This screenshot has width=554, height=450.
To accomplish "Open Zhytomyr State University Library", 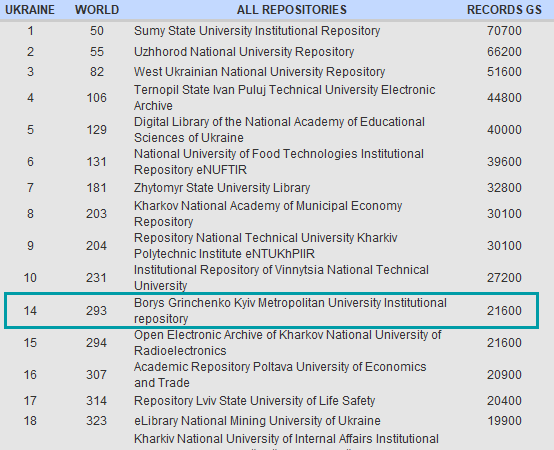I will point(222,188).
